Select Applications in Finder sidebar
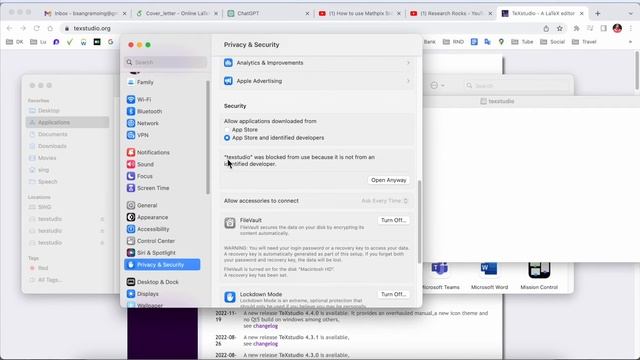Image resolution: width=640 pixels, height=360 pixels. 68,122
